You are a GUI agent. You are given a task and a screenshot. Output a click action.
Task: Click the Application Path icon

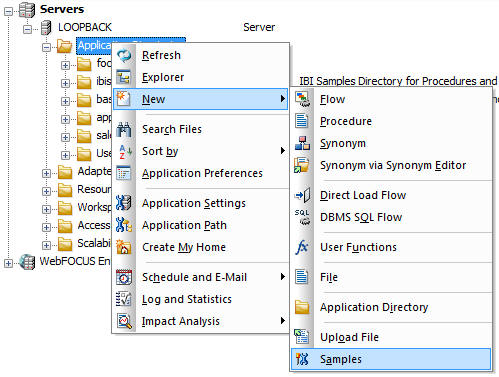point(124,225)
